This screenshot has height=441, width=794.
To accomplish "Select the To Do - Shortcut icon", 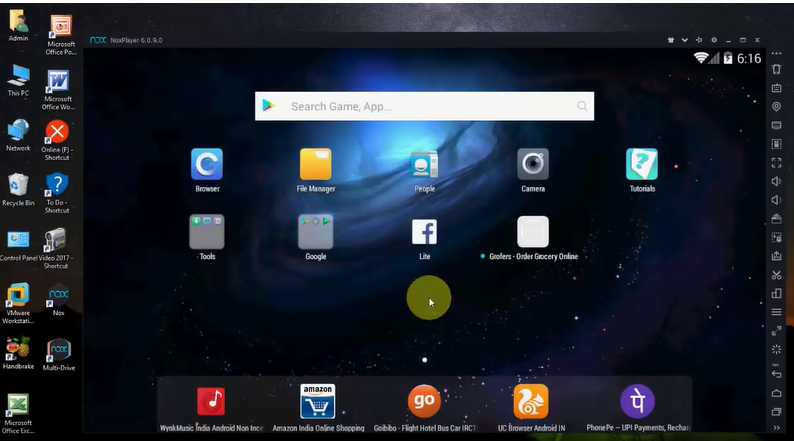I will tap(57, 193).
